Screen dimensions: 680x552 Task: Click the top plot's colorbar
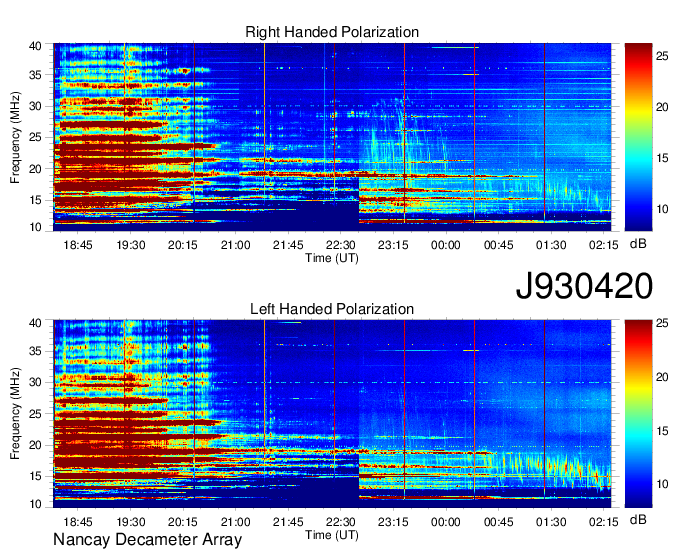point(638,137)
